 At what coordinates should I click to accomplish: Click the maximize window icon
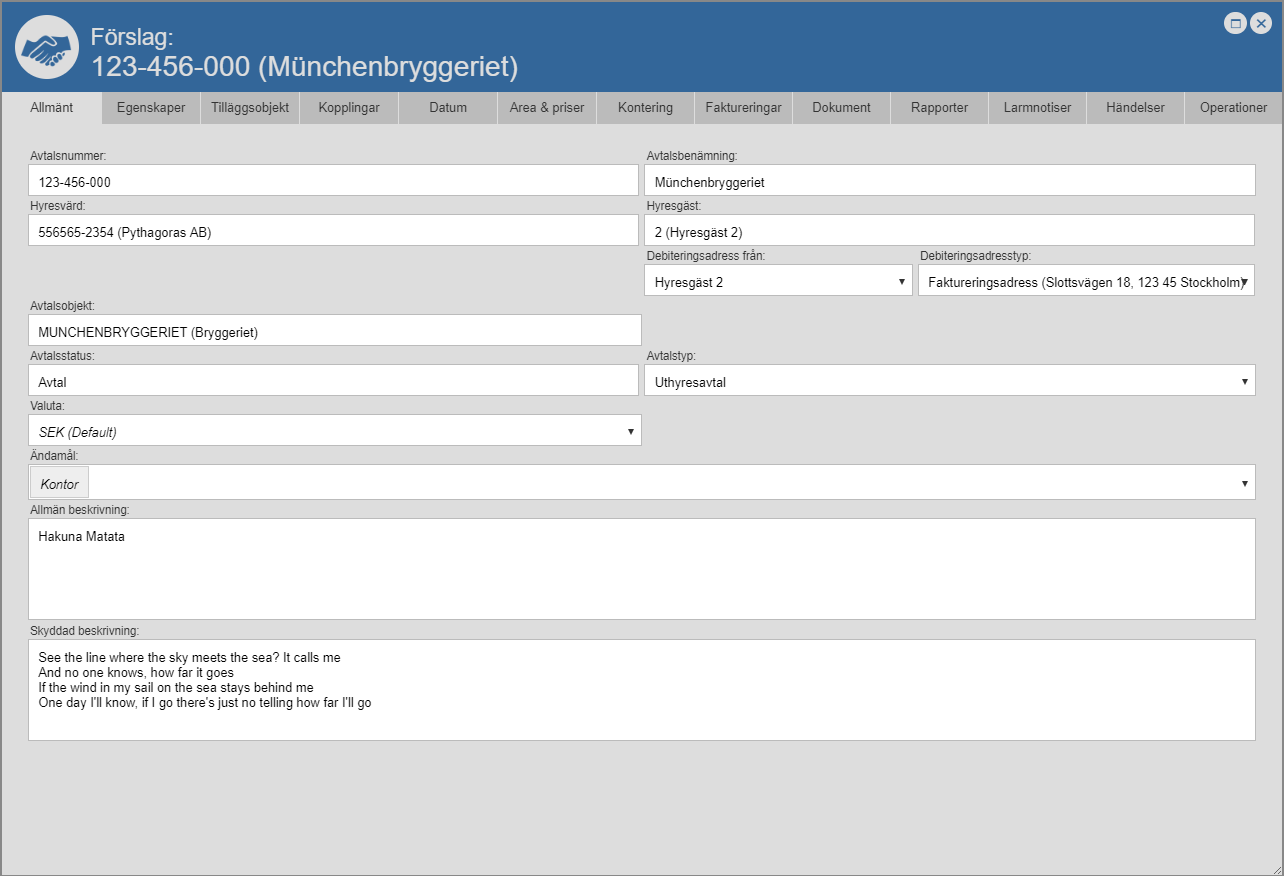click(1235, 23)
